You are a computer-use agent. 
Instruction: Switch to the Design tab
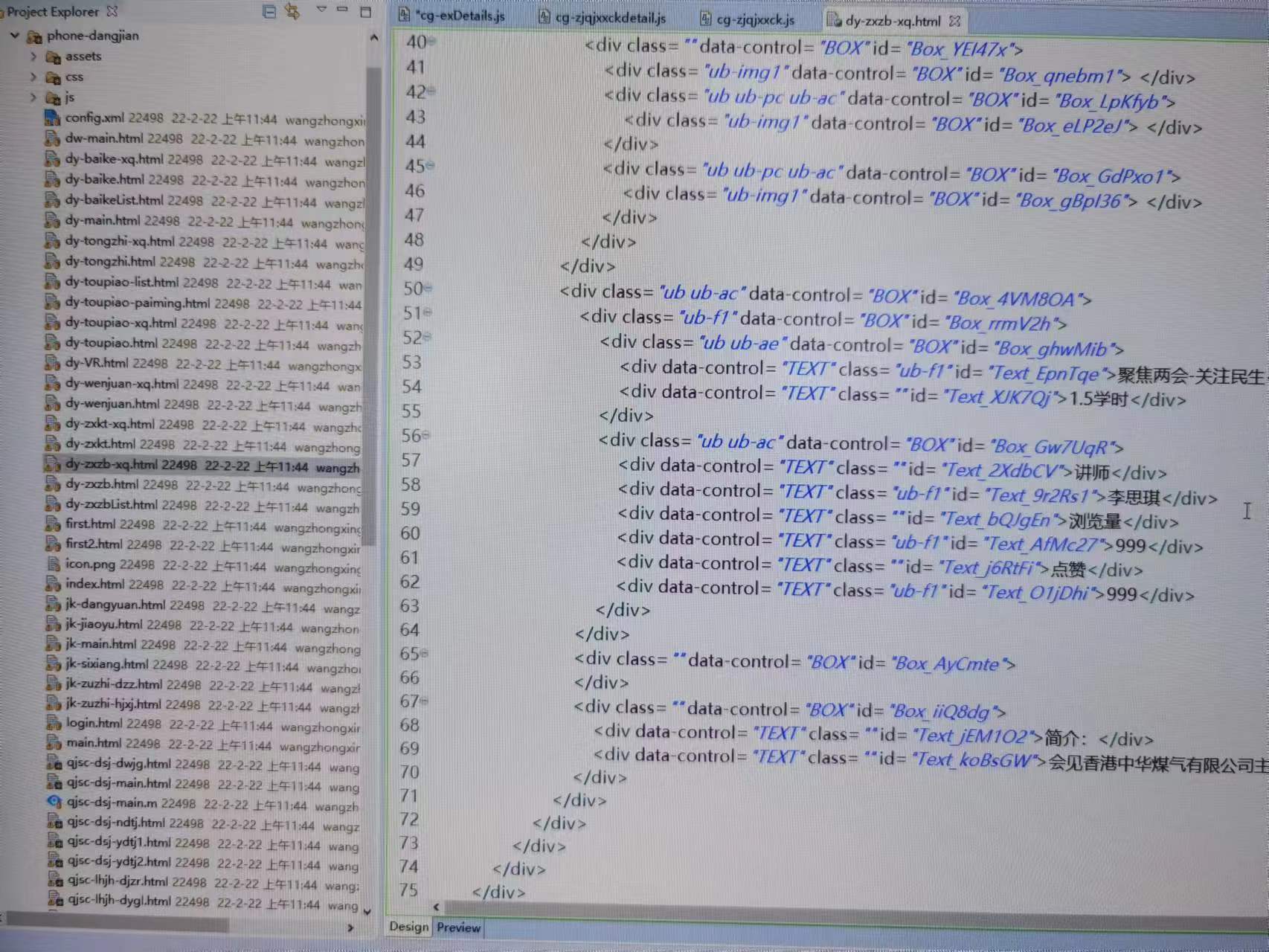coord(408,926)
